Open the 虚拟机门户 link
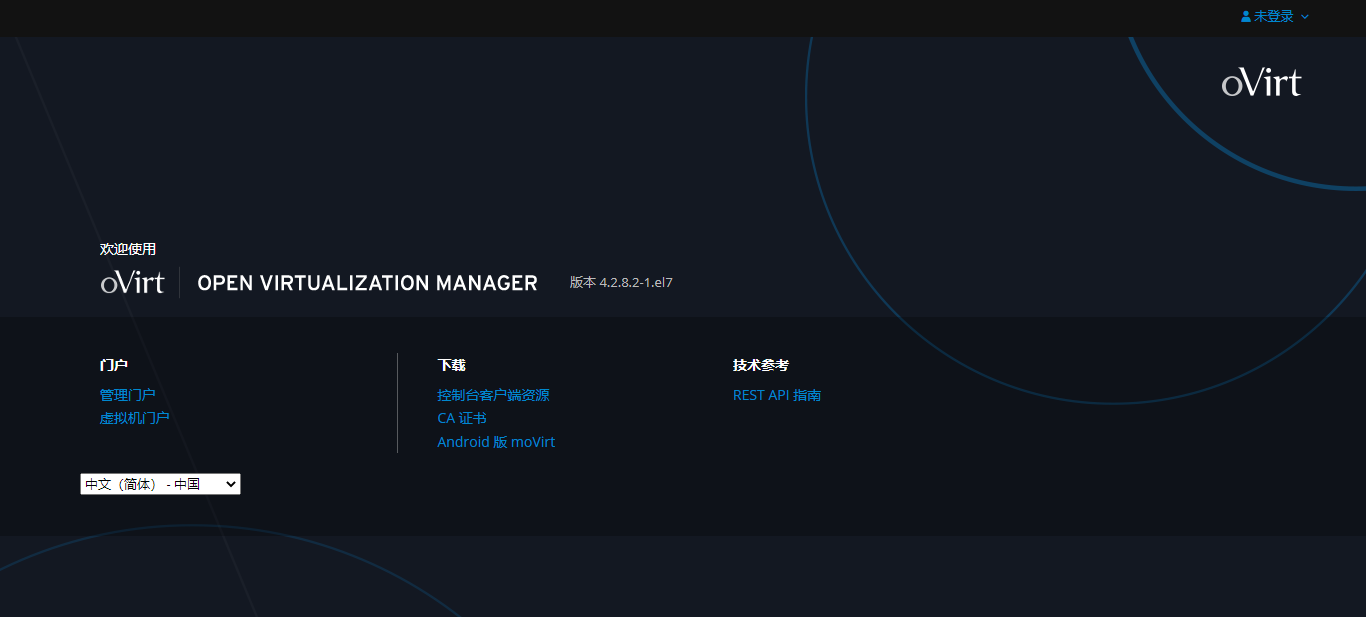 [x=134, y=418]
